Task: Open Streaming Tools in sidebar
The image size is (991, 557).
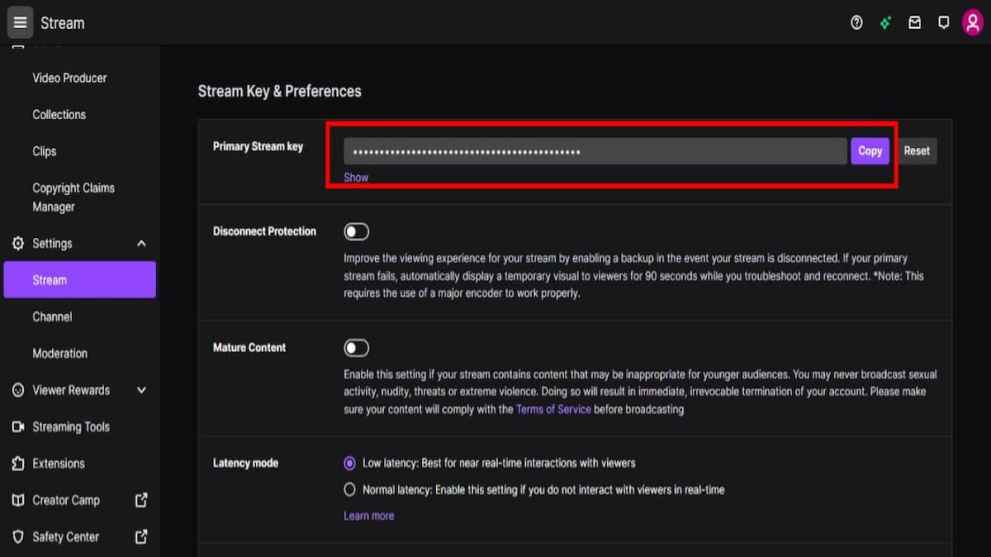Action: 70,427
